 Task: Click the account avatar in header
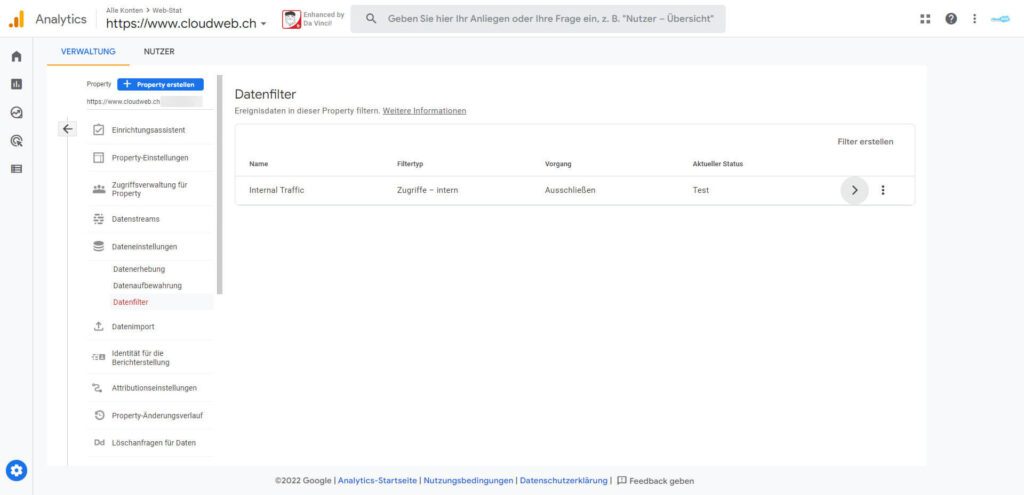coord(1000,19)
